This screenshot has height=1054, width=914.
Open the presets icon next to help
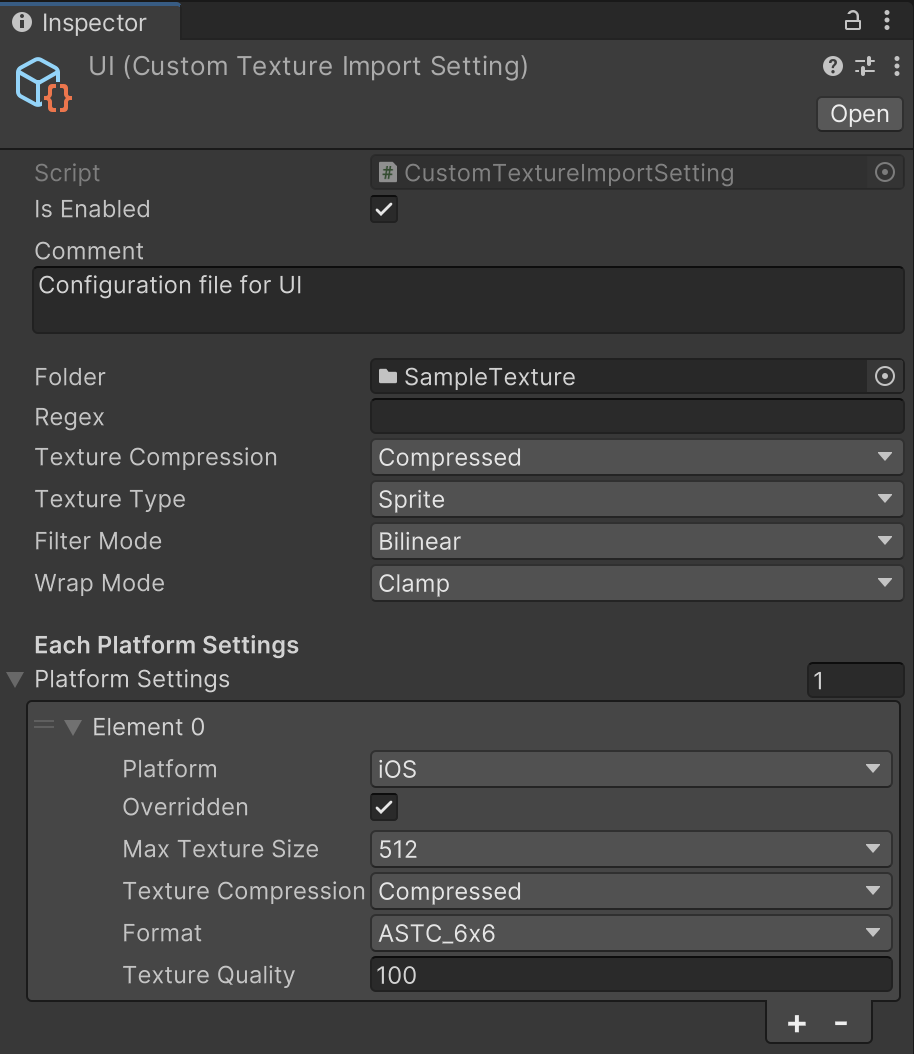[864, 66]
